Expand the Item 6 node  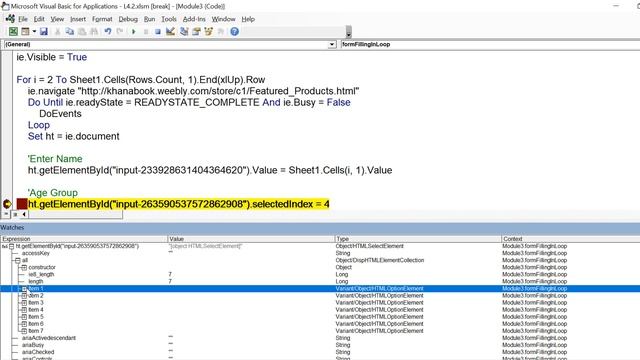[24, 324]
